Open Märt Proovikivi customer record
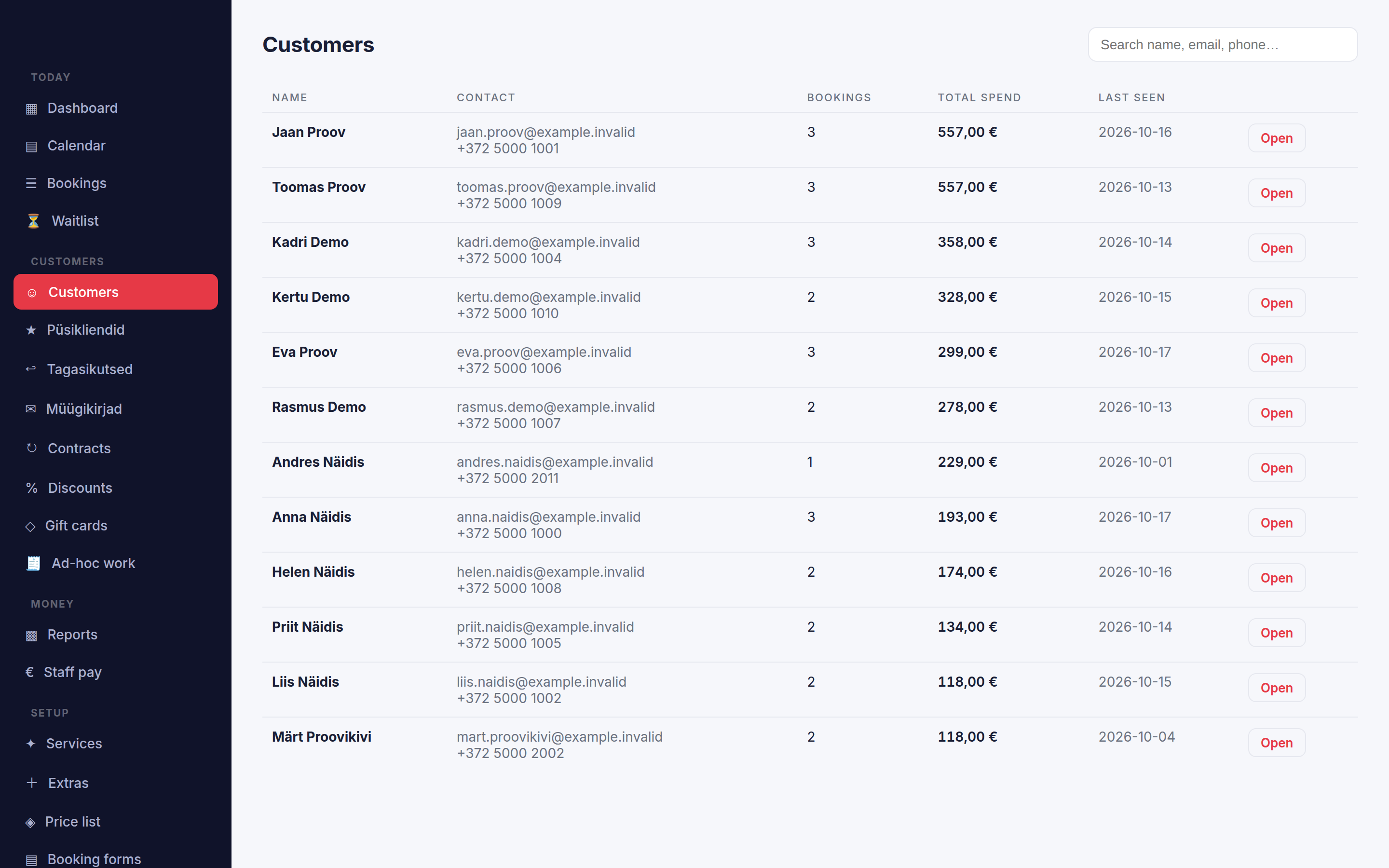Image resolution: width=1389 pixels, height=868 pixels. pos(1277,743)
